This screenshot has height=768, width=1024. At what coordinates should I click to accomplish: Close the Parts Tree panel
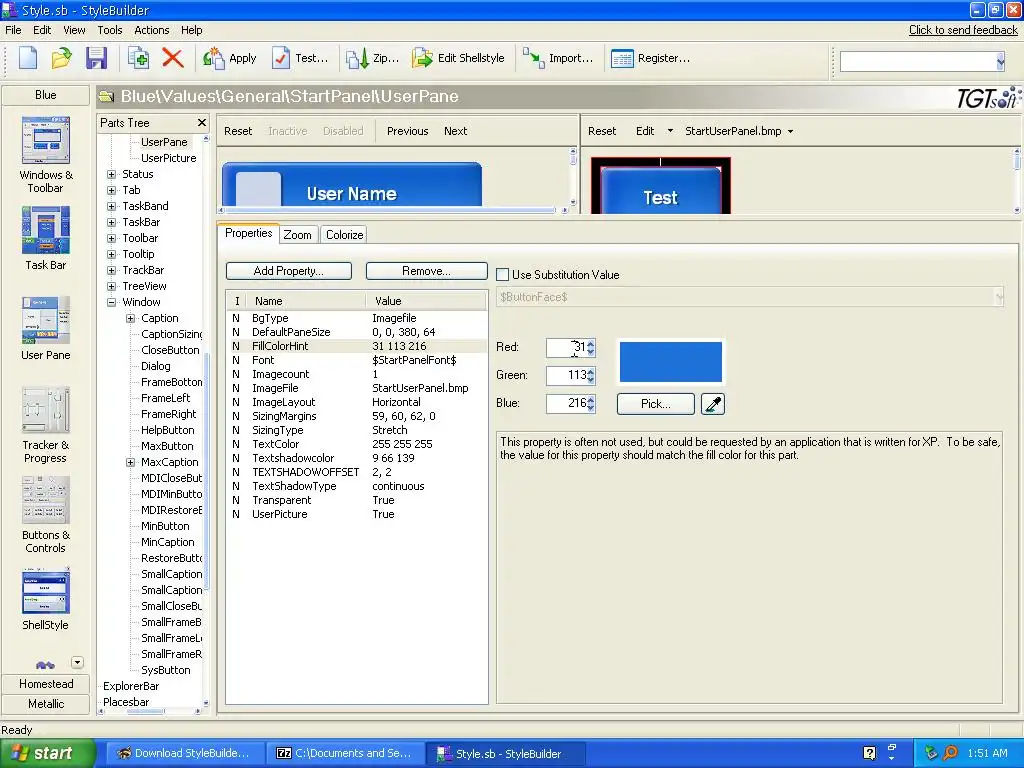point(202,123)
